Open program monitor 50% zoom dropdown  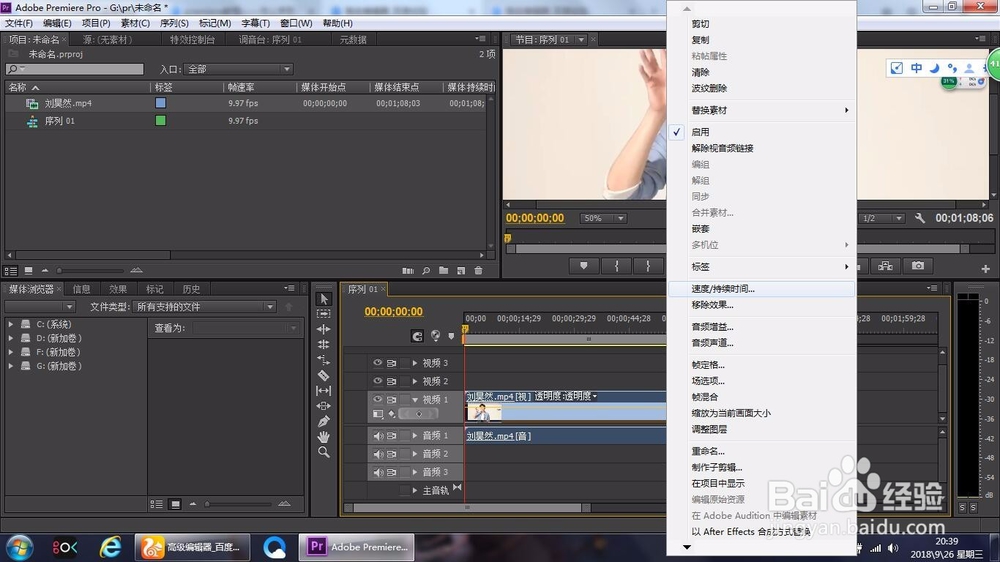coord(603,218)
